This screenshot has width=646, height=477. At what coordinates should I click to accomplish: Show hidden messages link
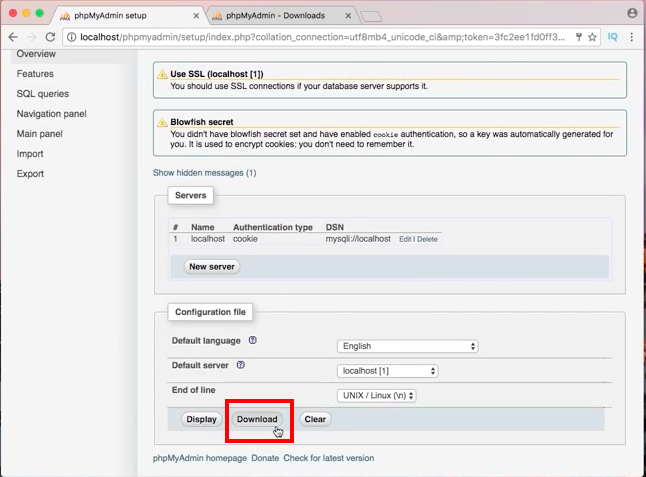pyautogui.click(x=204, y=173)
